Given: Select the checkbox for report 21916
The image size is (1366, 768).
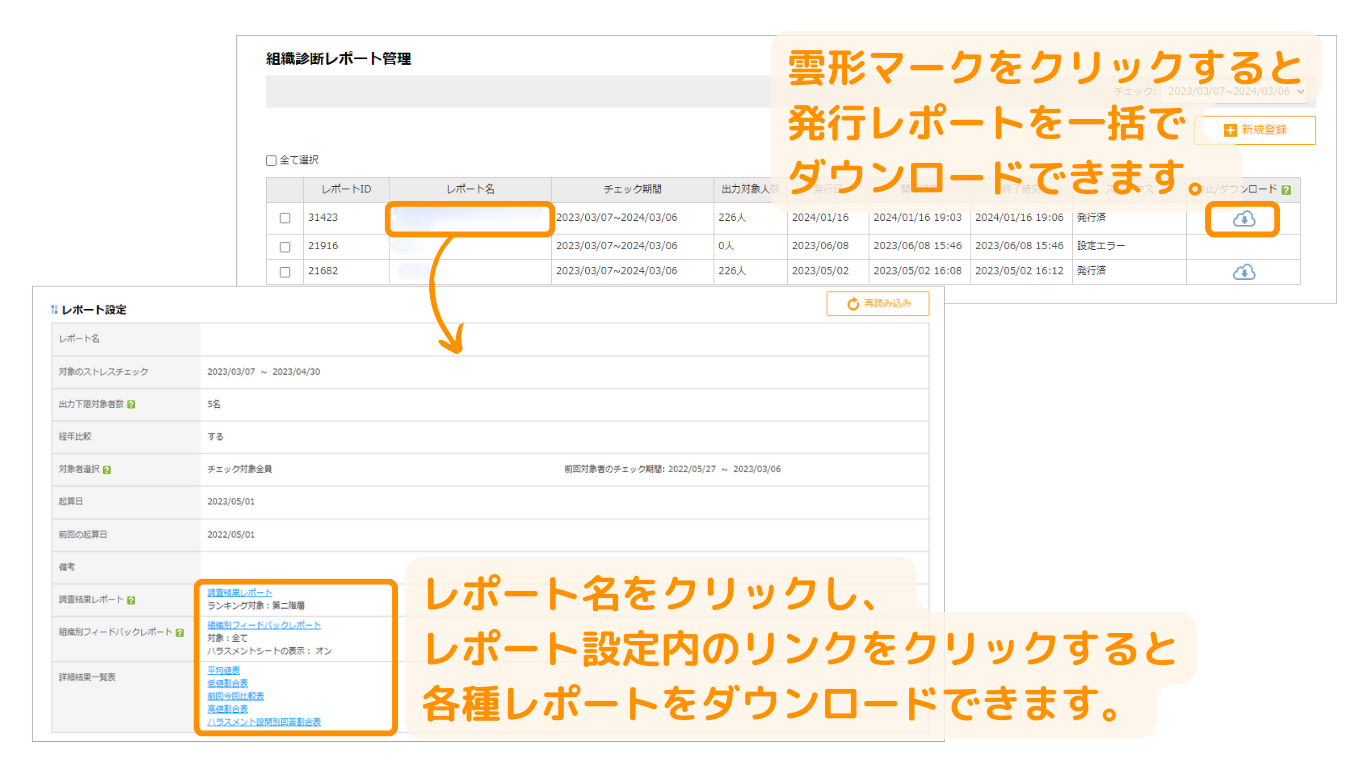Looking at the screenshot, I should pos(285,246).
